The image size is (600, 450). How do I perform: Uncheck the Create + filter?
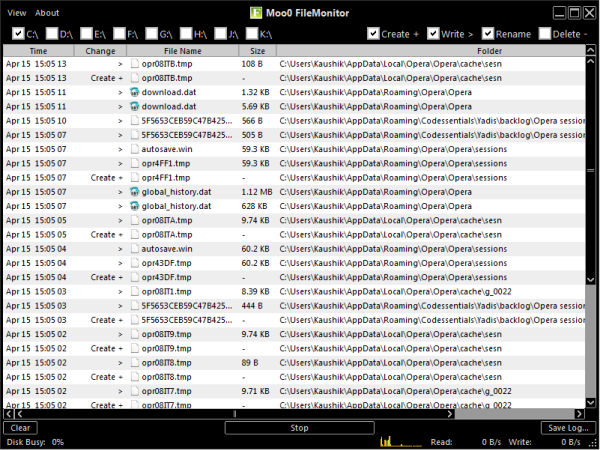373,34
